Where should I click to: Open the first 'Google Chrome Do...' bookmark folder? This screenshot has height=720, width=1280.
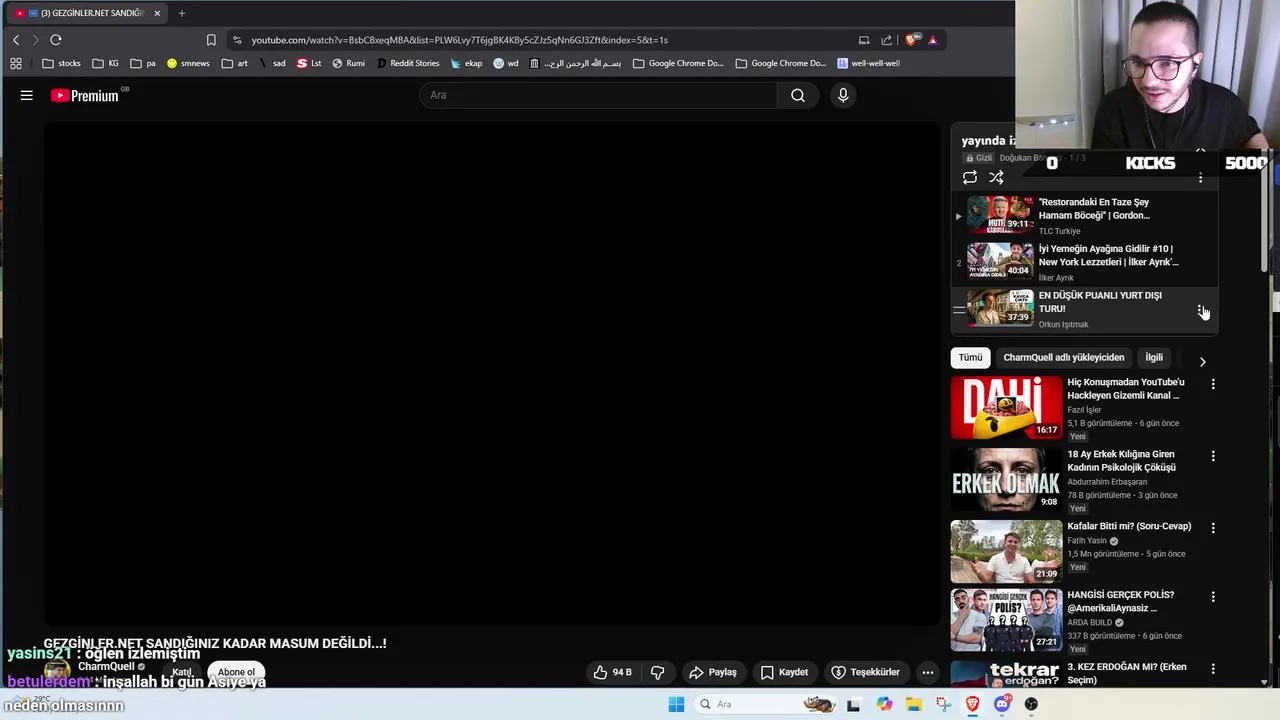point(678,63)
